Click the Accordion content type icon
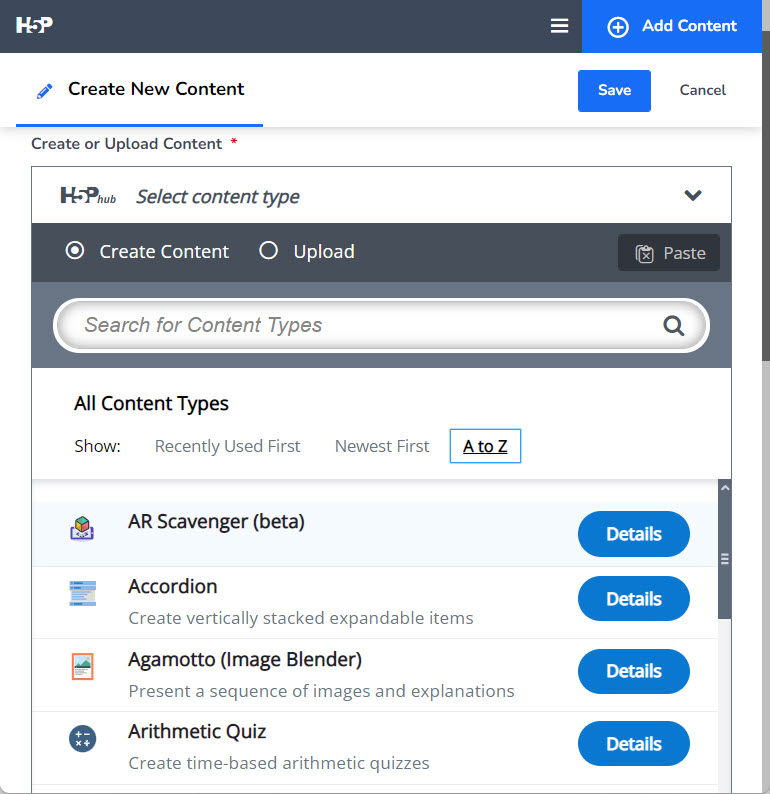Screen dimensions: 770x794 (83, 593)
